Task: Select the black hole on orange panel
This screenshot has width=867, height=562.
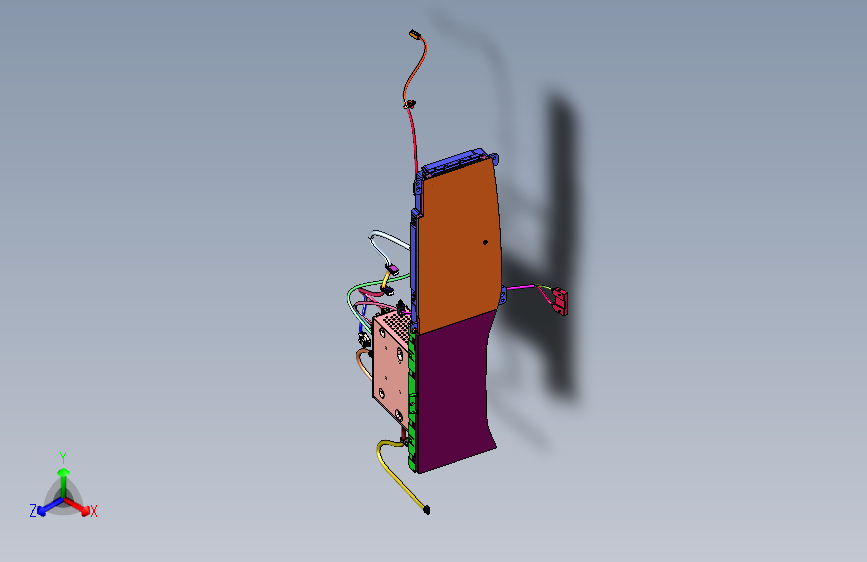Action: point(485,242)
